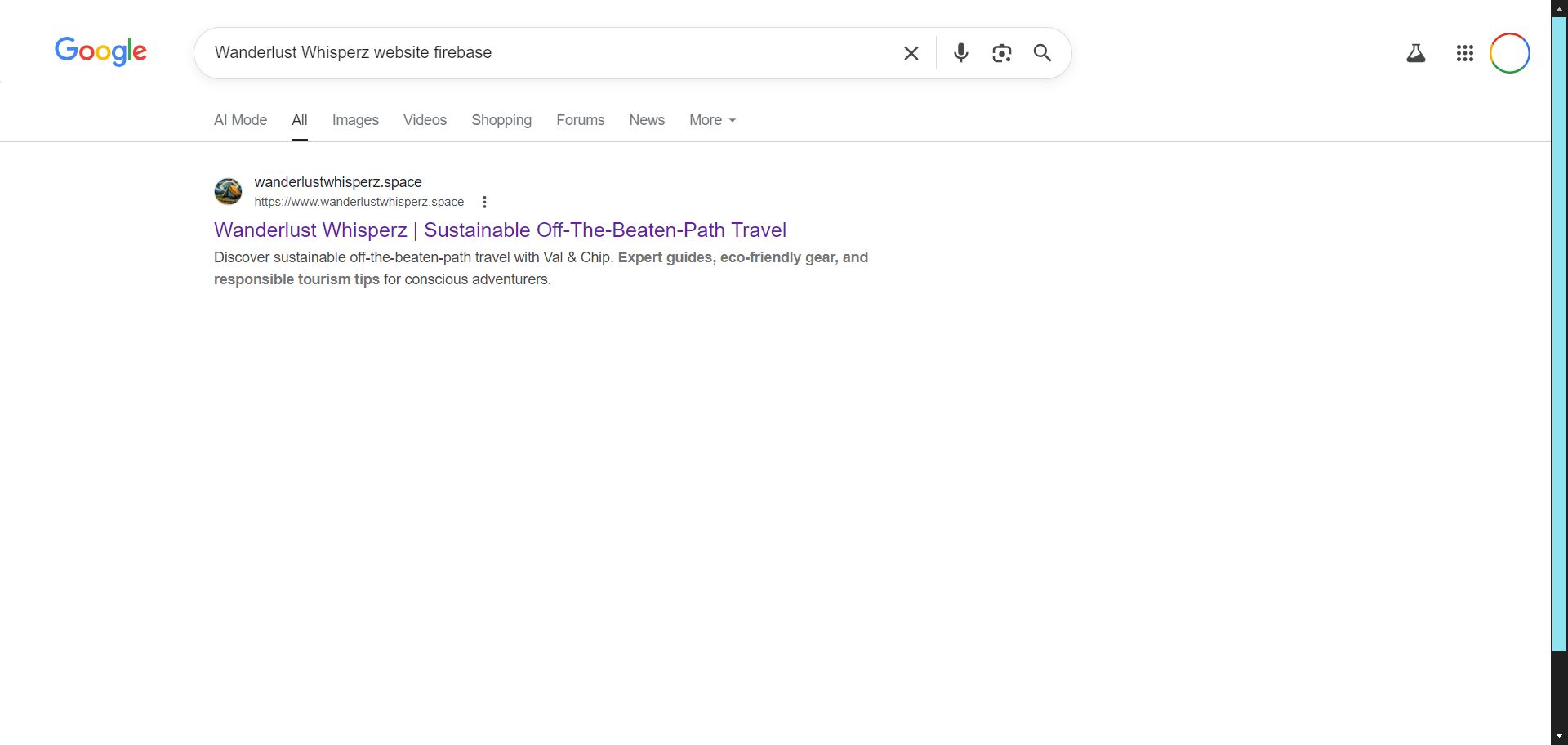
Task: Click the Google logo
Action: click(x=100, y=51)
